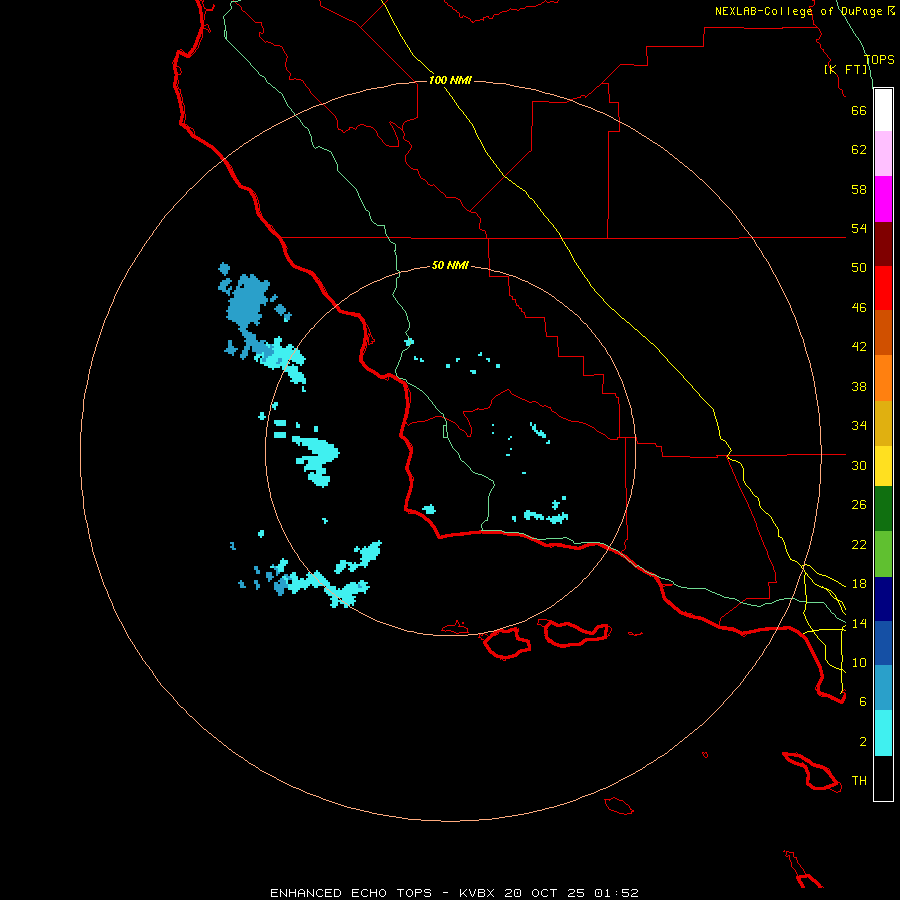Click the "42" scale value
This screenshot has width=900, height=900.
coord(859,347)
